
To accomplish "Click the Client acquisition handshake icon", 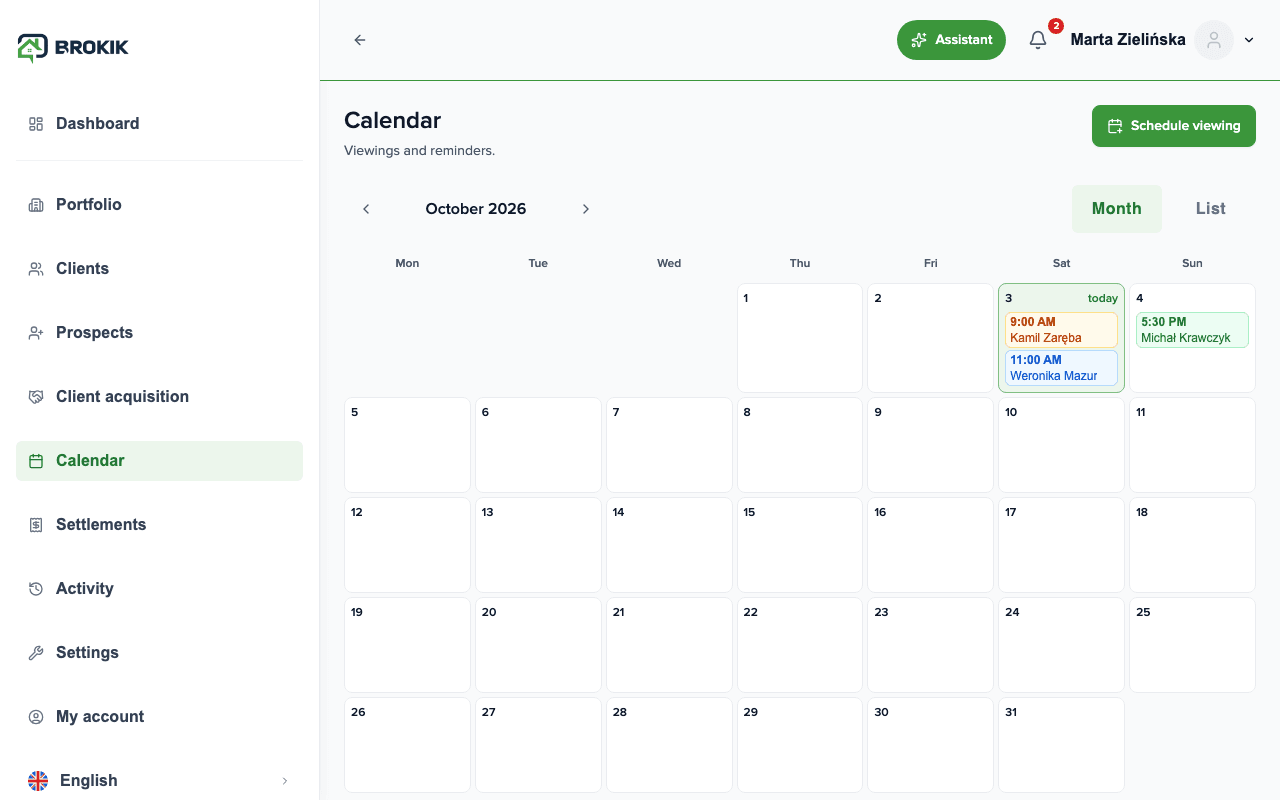I will pyautogui.click(x=36, y=397).
